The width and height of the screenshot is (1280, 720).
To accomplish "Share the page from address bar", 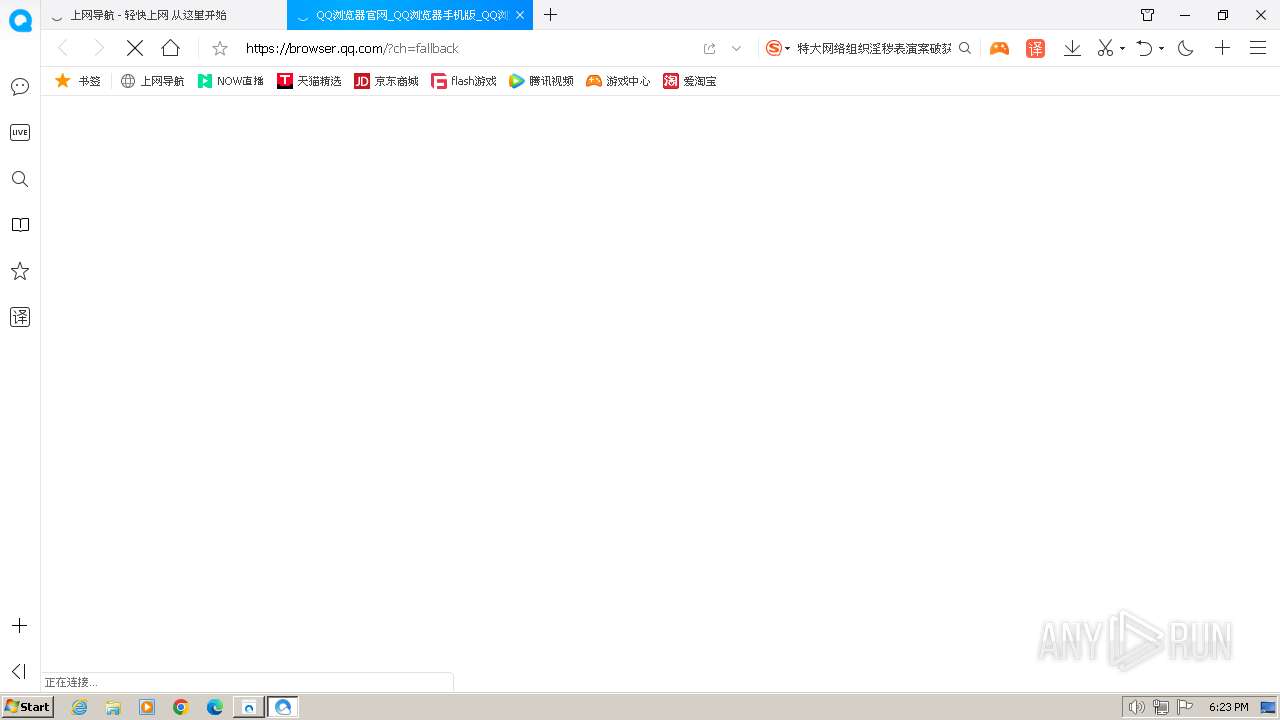I will click(709, 48).
